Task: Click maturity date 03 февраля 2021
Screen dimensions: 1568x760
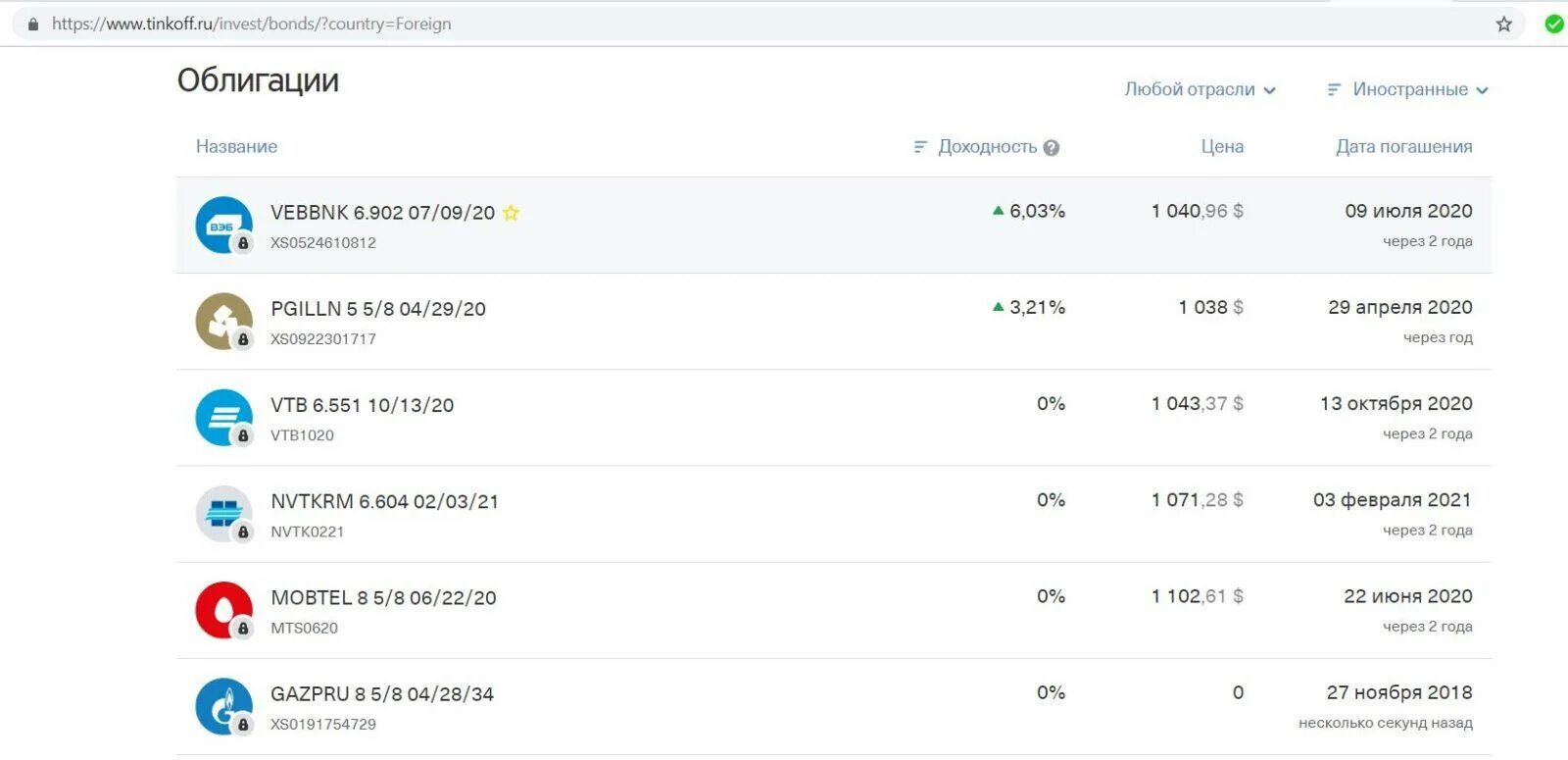Action: [1393, 499]
